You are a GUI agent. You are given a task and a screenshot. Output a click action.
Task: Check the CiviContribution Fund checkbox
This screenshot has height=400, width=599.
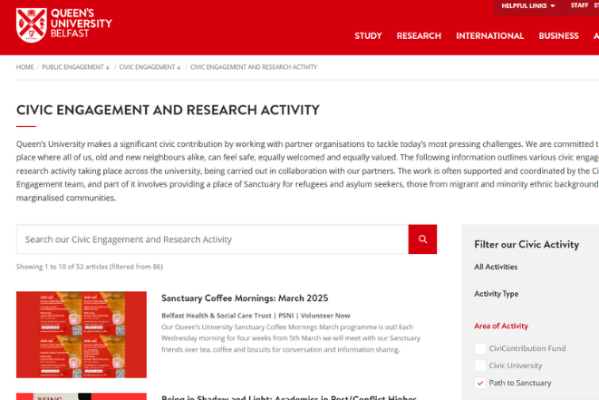point(480,348)
